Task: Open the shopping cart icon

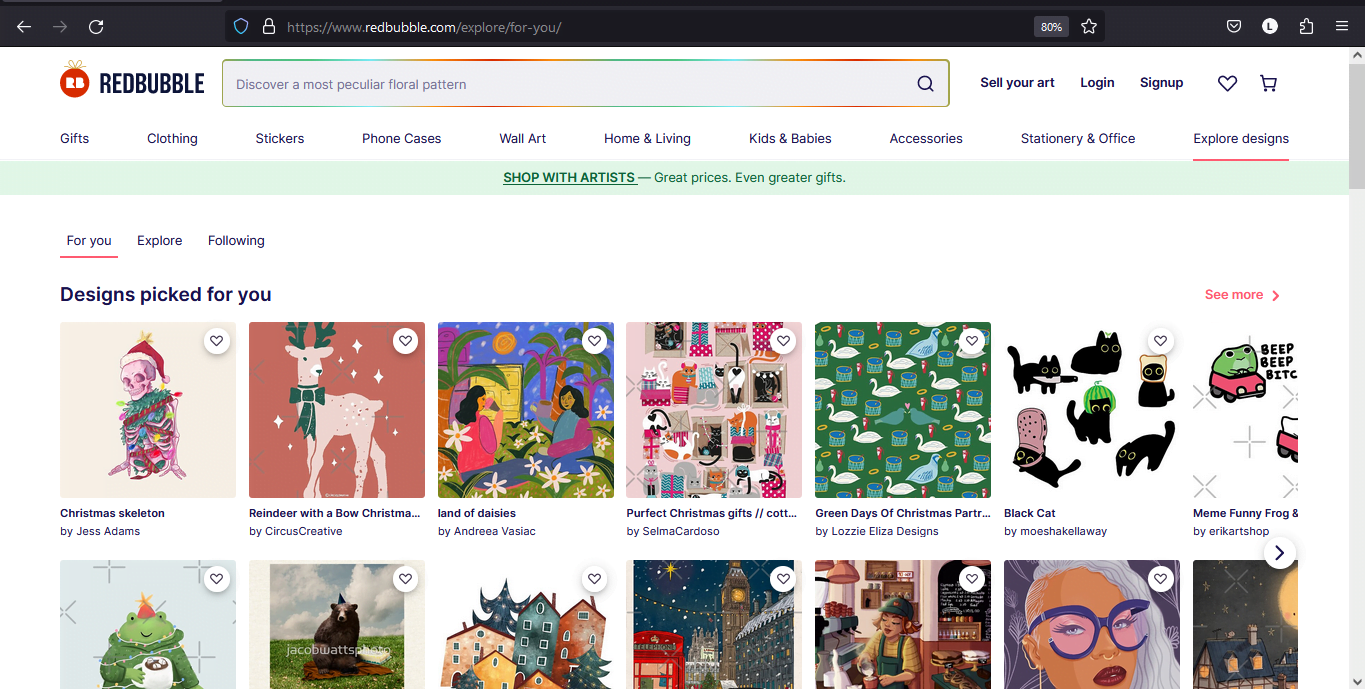Action: click(1268, 83)
